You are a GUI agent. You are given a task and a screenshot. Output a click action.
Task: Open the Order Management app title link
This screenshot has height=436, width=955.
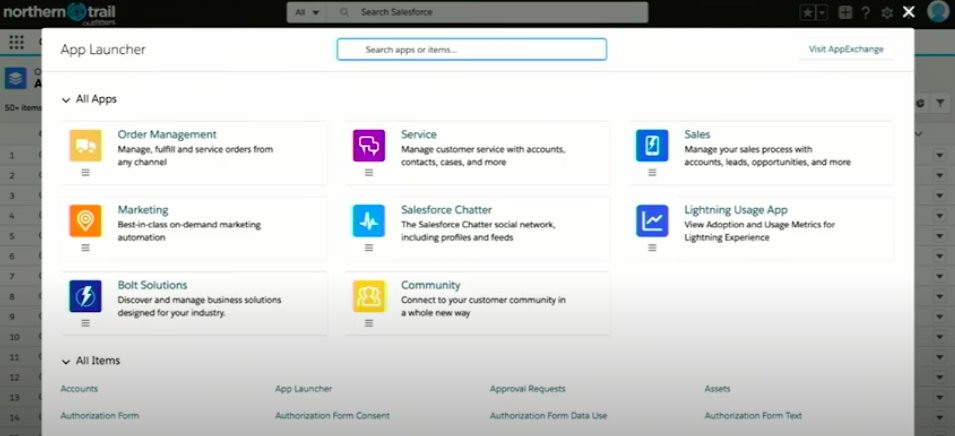coord(167,135)
